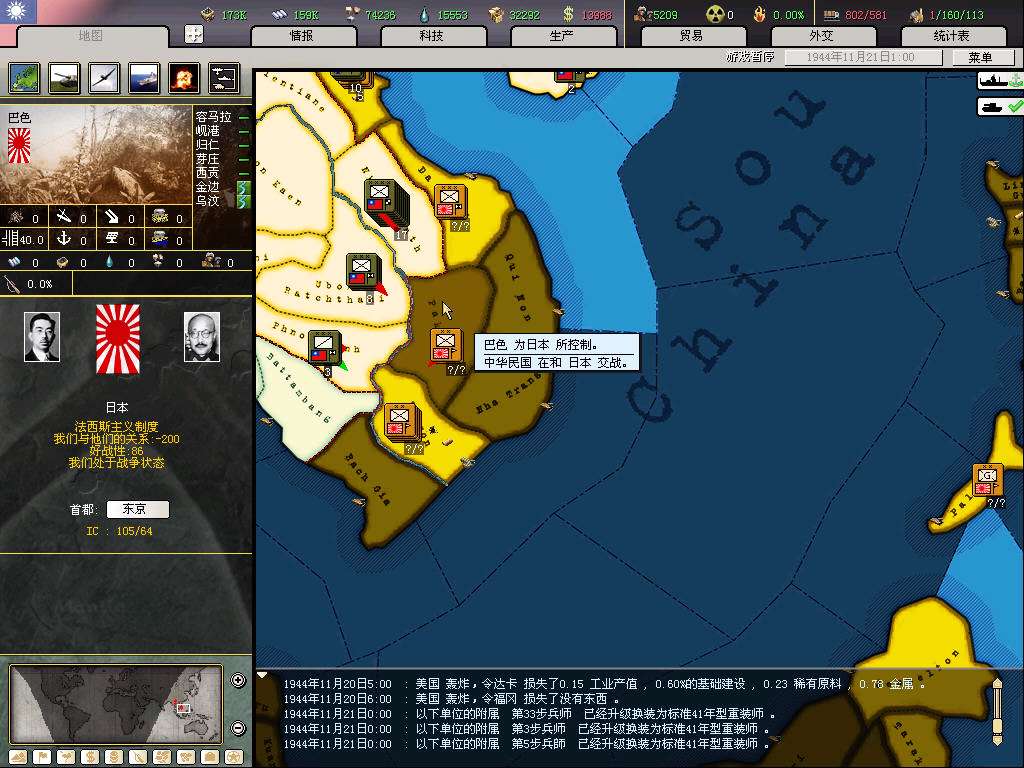The width and height of the screenshot is (1024, 768).
Task: Click the crosshair center-map icon
Action: click(194, 34)
